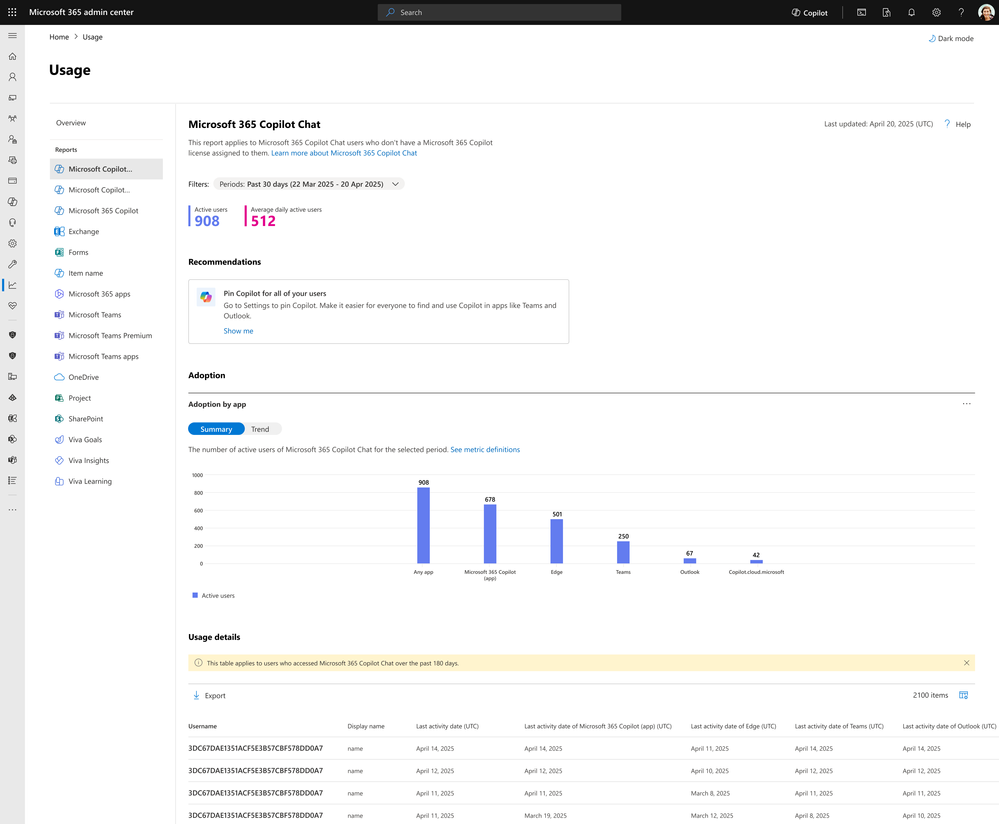Switch to the Summary view
999x824 pixels.
click(x=216, y=429)
